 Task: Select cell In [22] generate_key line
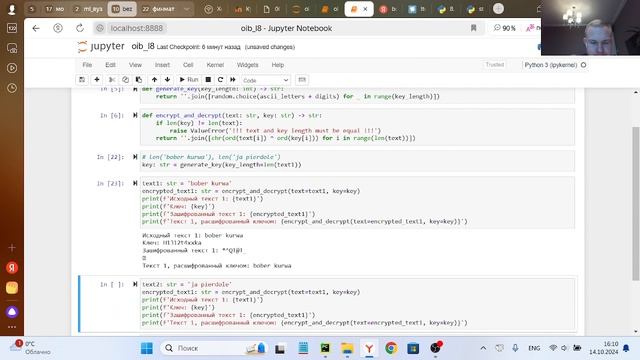tap(222, 164)
